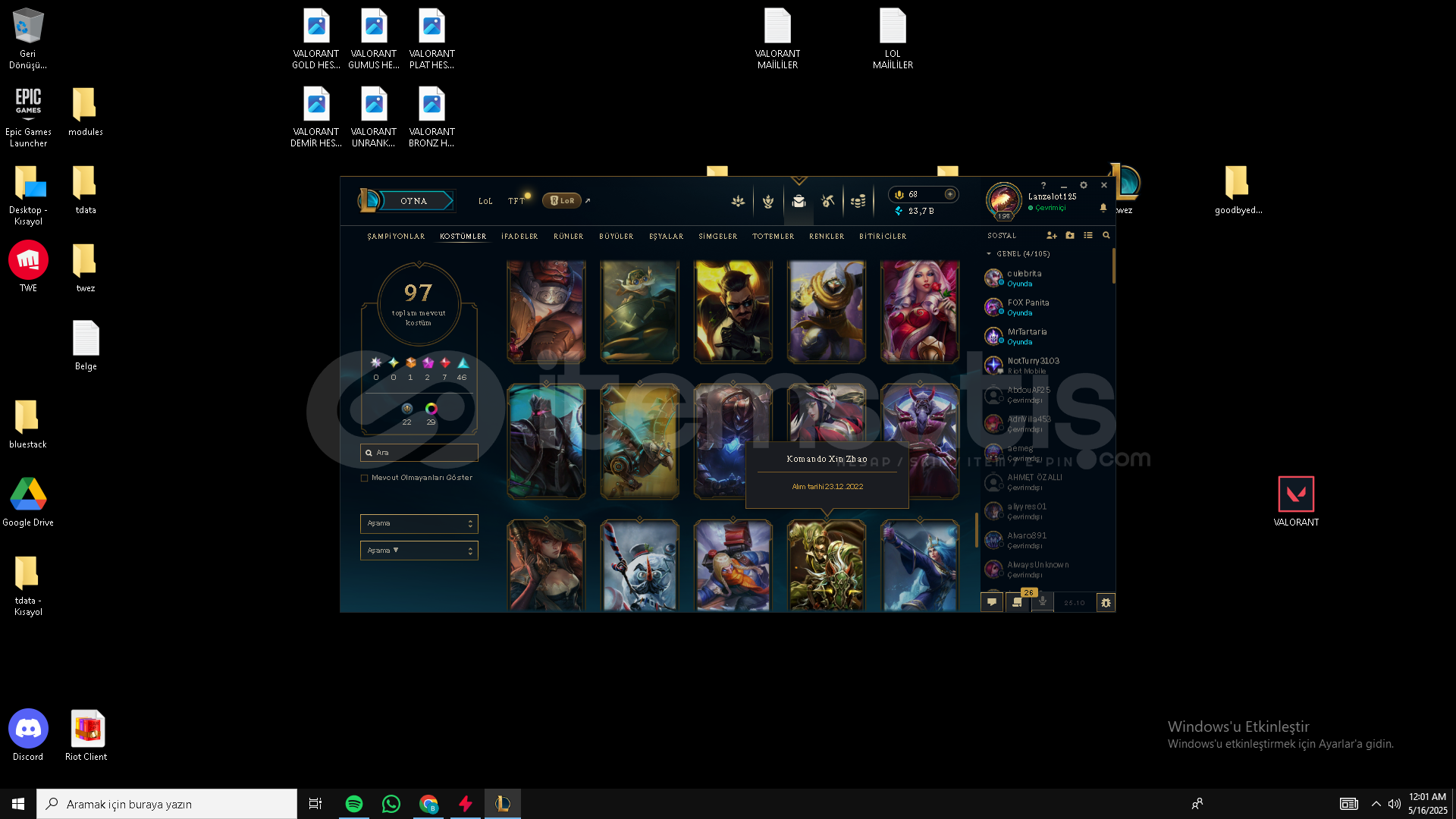Select friend FOX Panita
The image size is (1456, 819).
[1046, 307]
